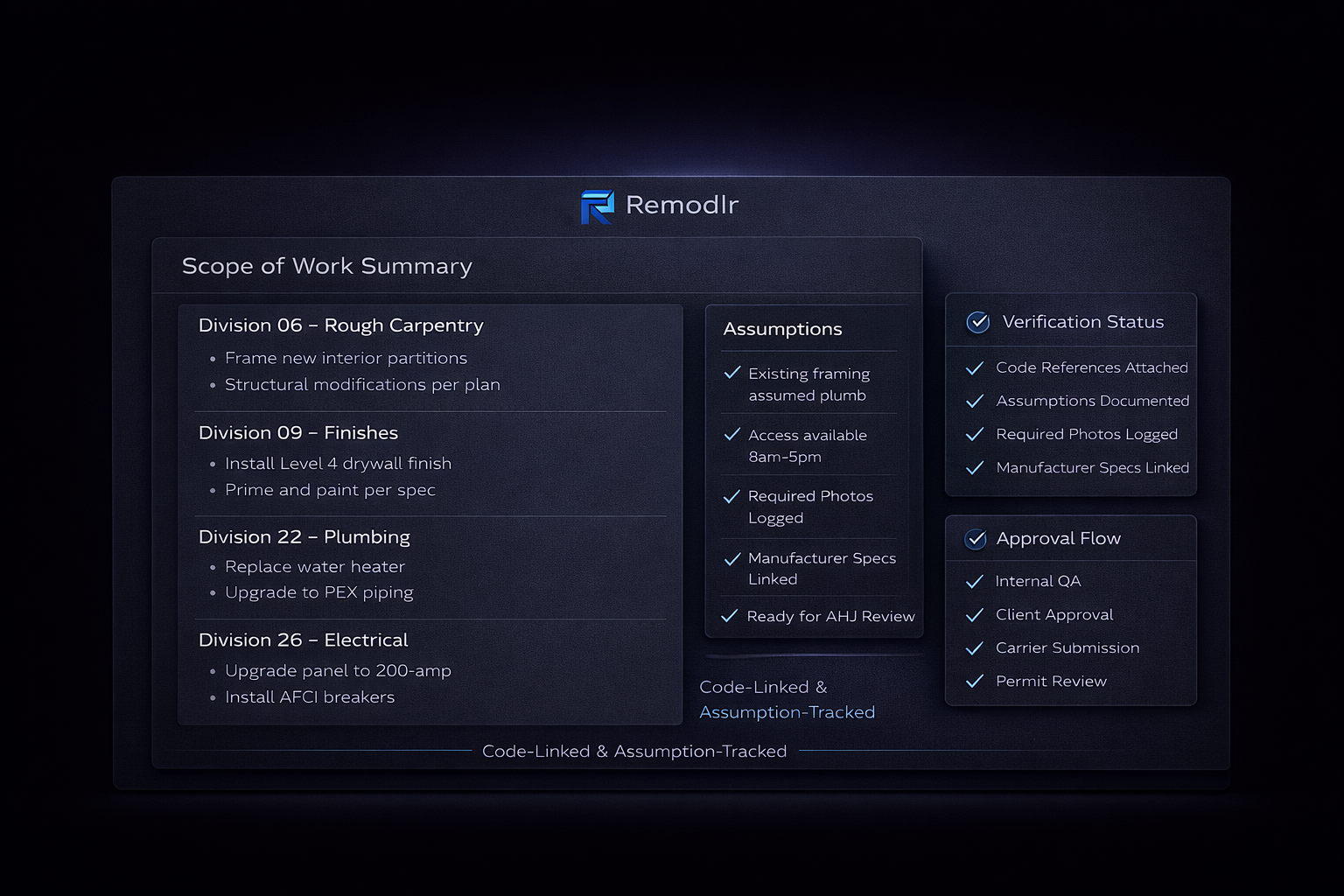The image size is (1344, 896).
Task: Click the Verification Status heading text
Action: (1083, 322)
